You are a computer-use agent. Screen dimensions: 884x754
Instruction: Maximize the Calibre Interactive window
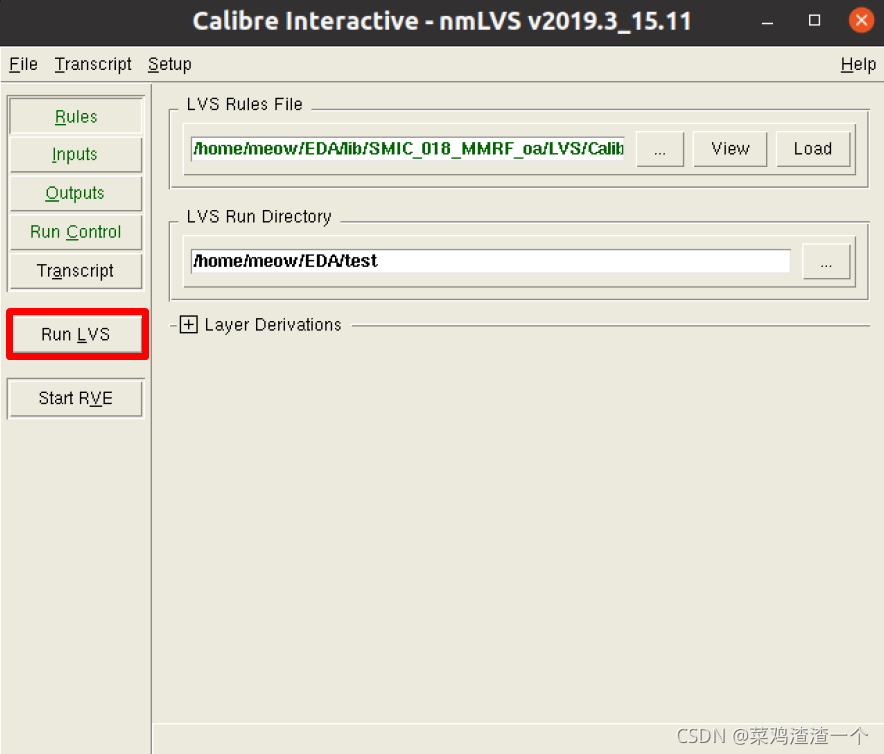point(812,20)
